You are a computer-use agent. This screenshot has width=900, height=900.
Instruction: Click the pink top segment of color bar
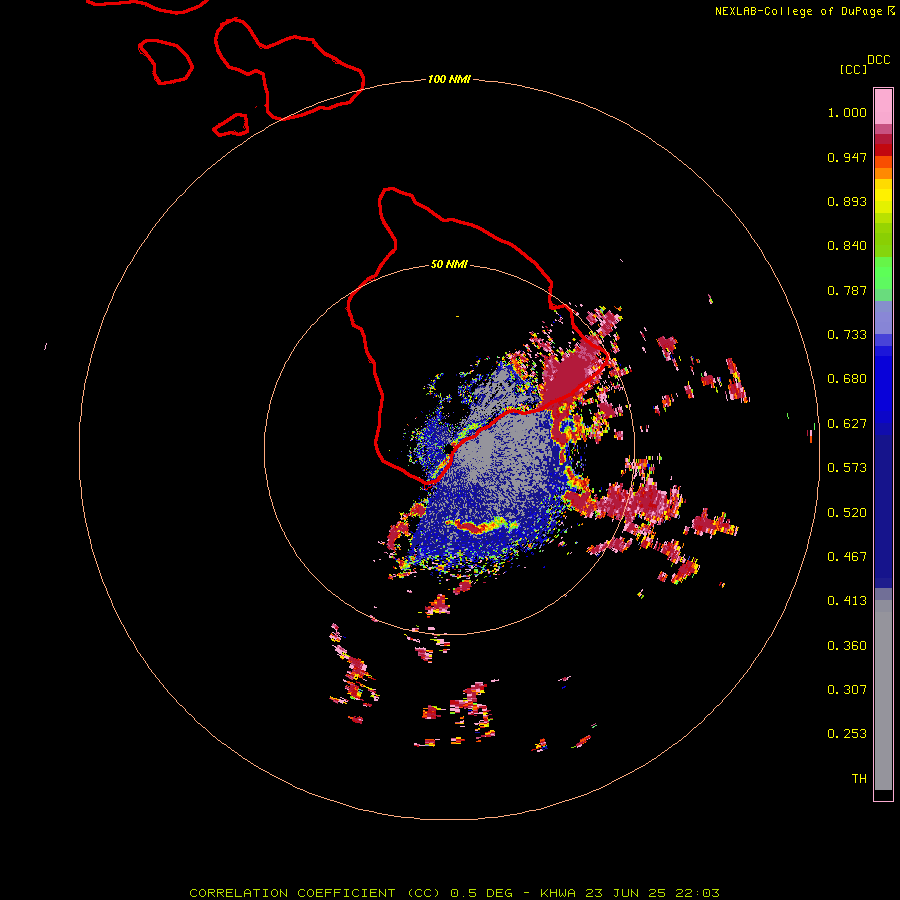pyautogui.click(x=883, y=106)
